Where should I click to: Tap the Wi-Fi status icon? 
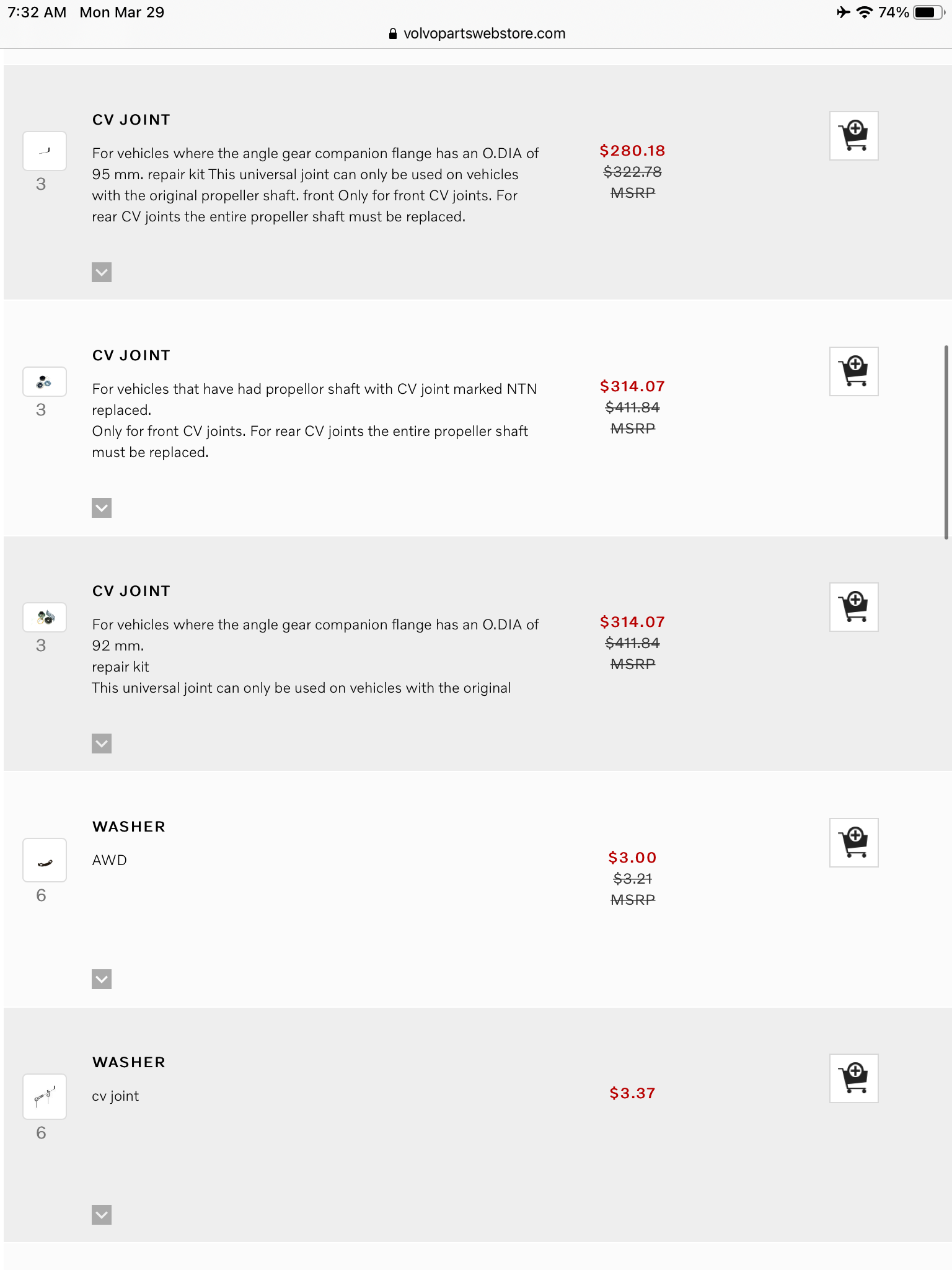click(864, 12)
